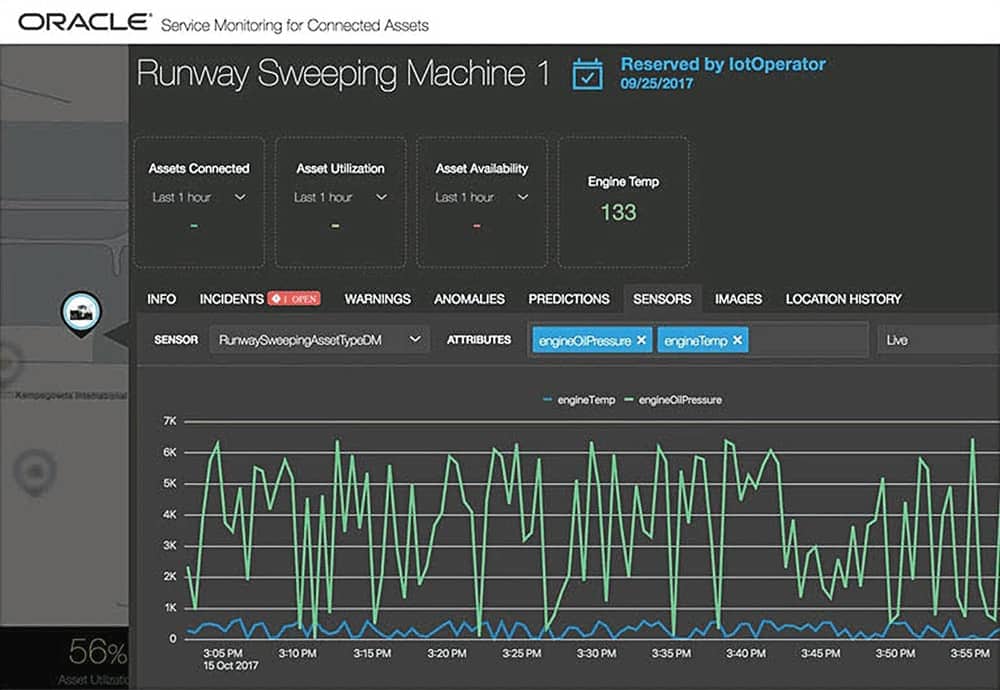Click the reservation calendar icon
The image size is (1000, 690).
[x=587, y=74]
